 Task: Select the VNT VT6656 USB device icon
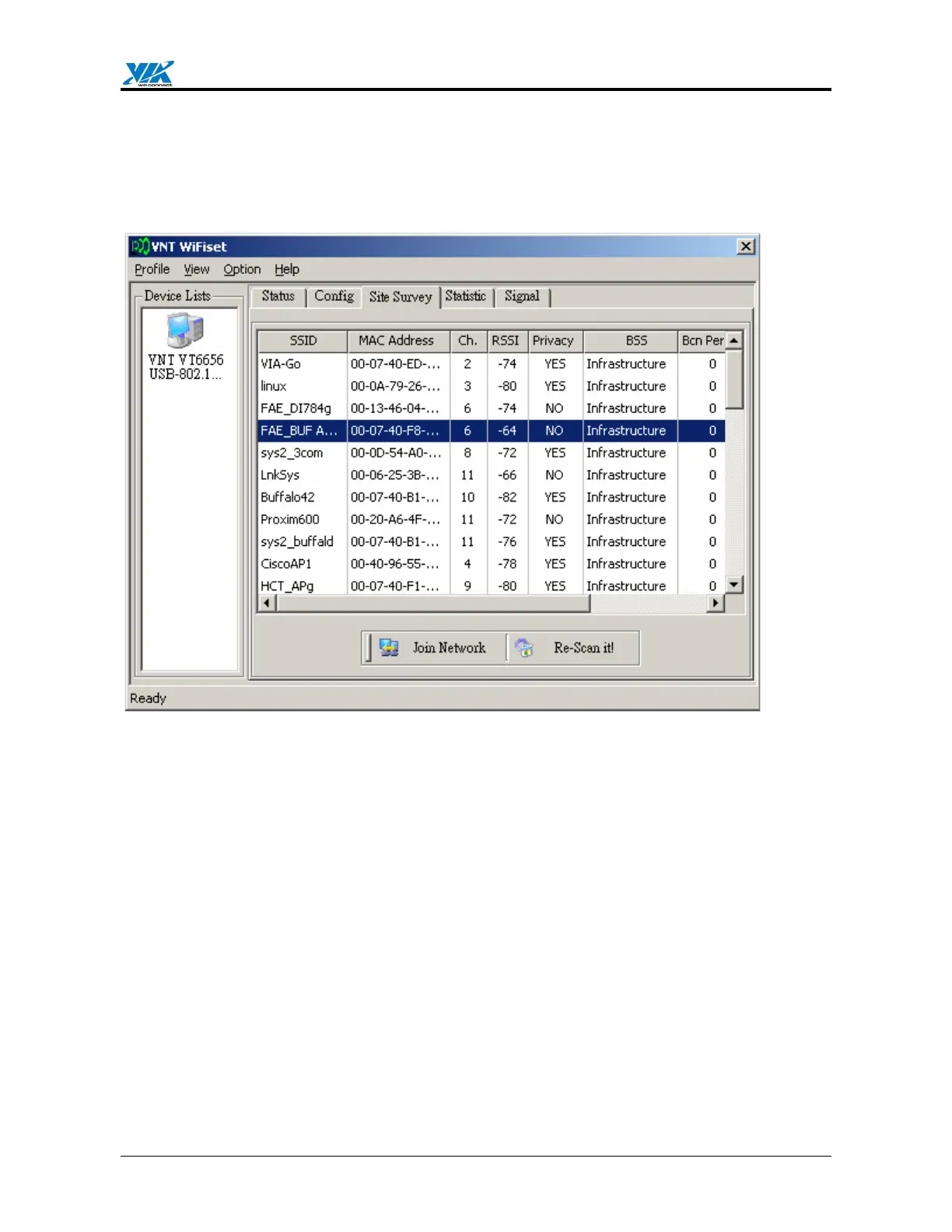[x=185, y=331]
